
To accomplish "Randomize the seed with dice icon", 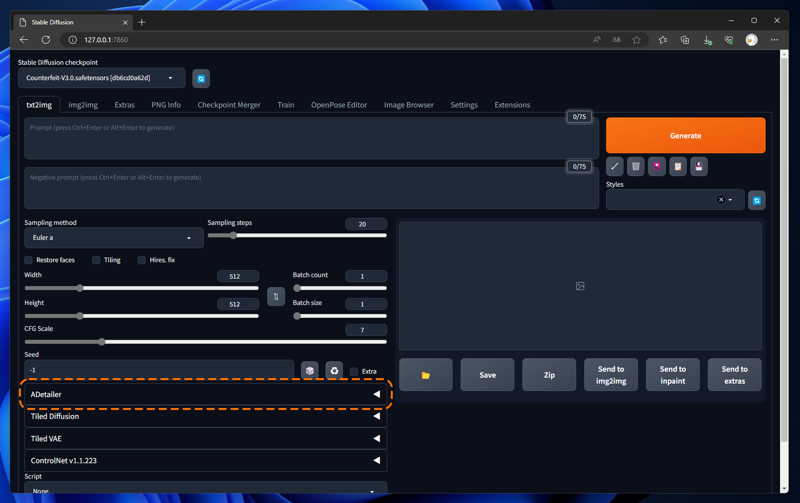I will pos(310,371).
